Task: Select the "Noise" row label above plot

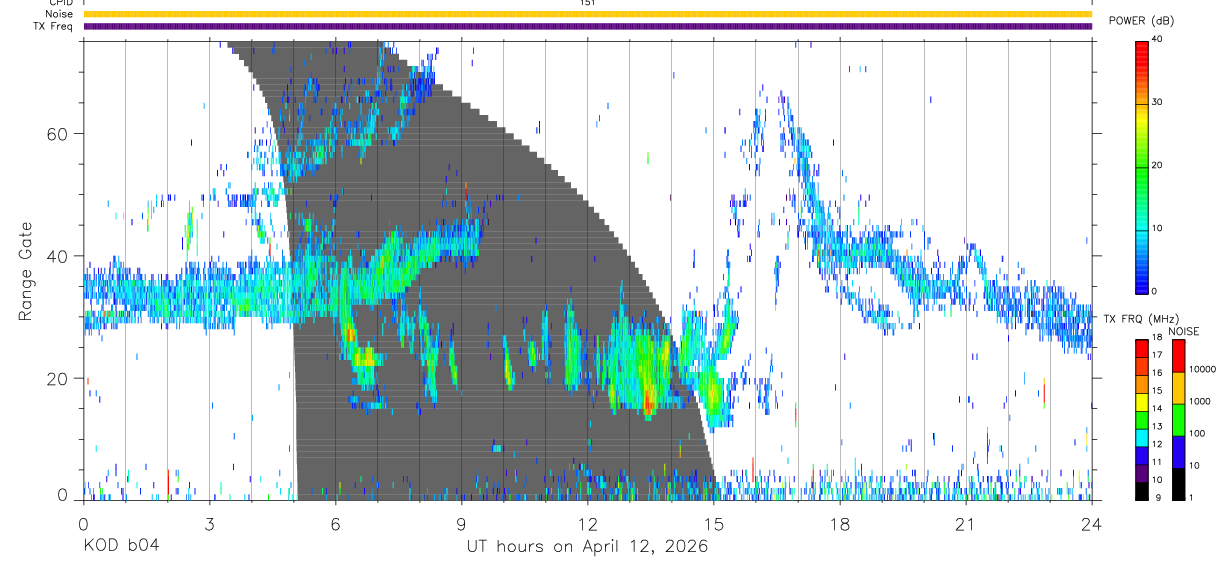Action: [59, 14]
